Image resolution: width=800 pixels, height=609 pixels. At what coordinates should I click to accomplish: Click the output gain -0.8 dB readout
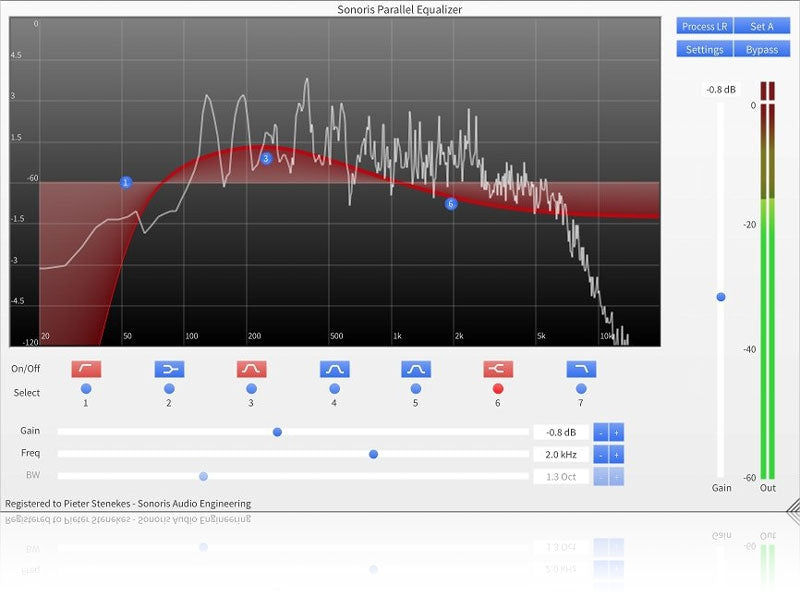(x=721, y=90)
